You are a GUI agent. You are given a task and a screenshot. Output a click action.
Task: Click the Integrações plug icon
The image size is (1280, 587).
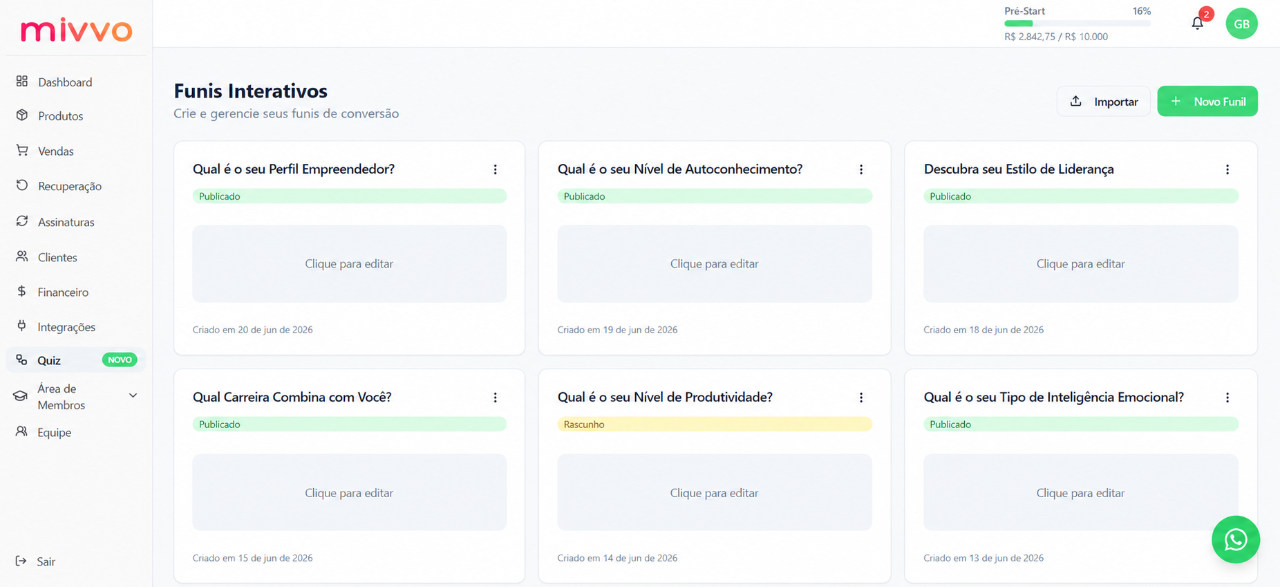[22, 327]
